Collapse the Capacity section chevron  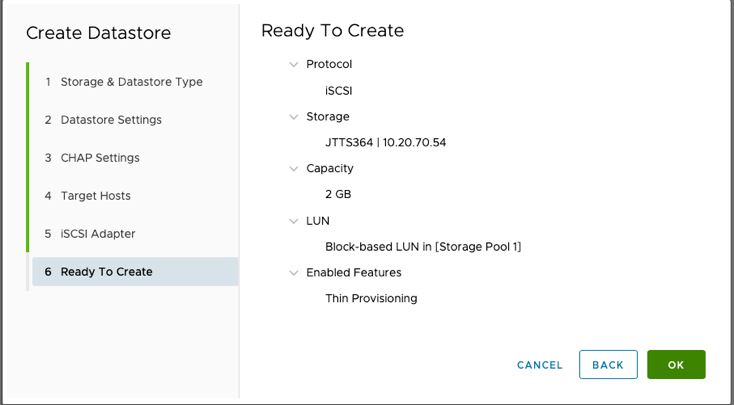[x=293, y=168]
